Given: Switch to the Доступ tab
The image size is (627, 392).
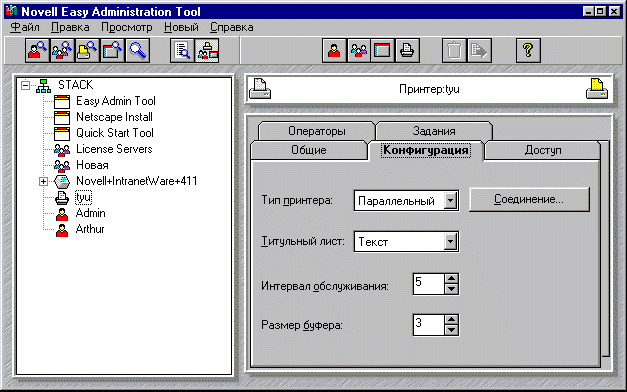Looking at the screenshot, I should point(543,150).
